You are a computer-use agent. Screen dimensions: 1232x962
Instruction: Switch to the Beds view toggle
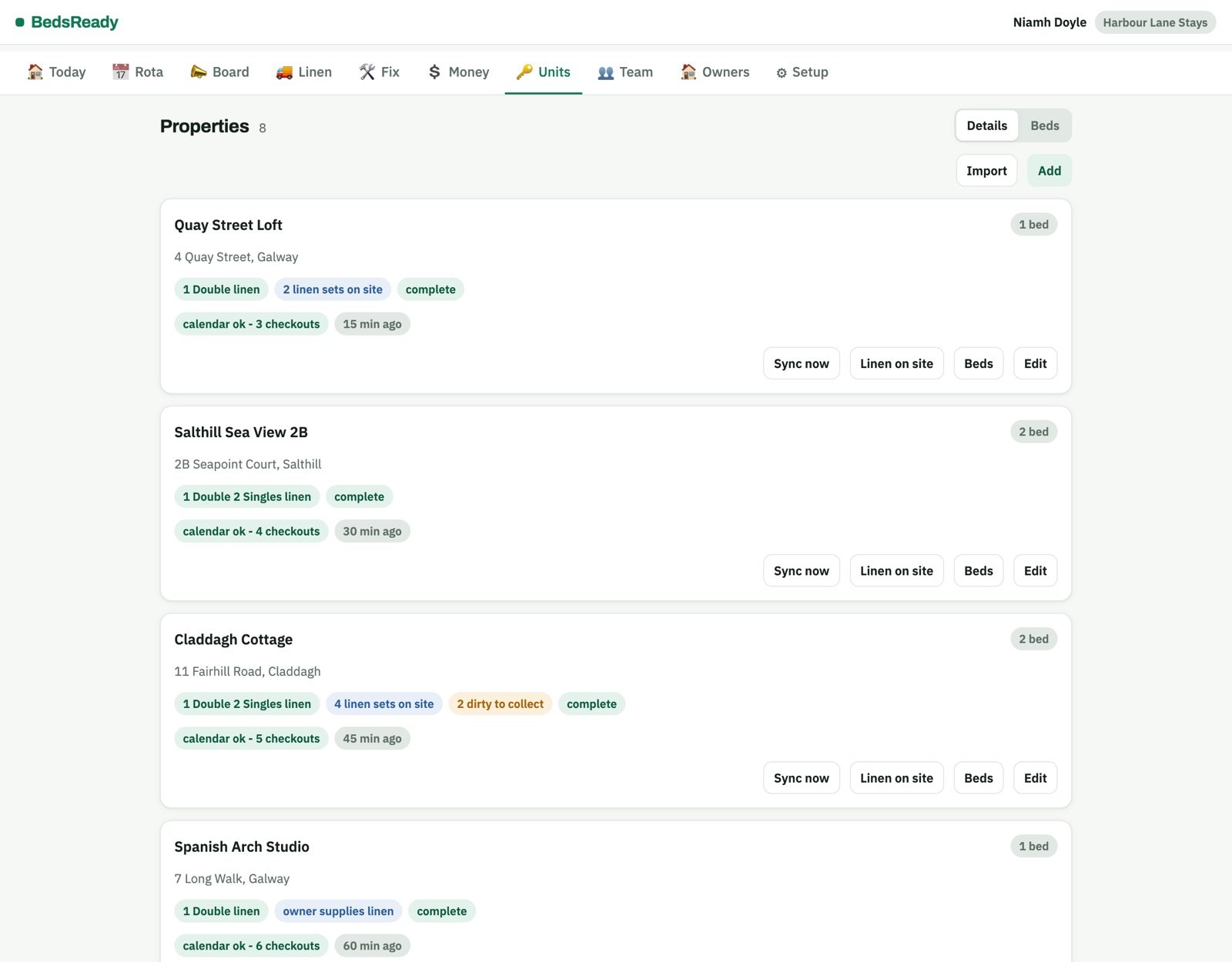[x=1045, y=125]
